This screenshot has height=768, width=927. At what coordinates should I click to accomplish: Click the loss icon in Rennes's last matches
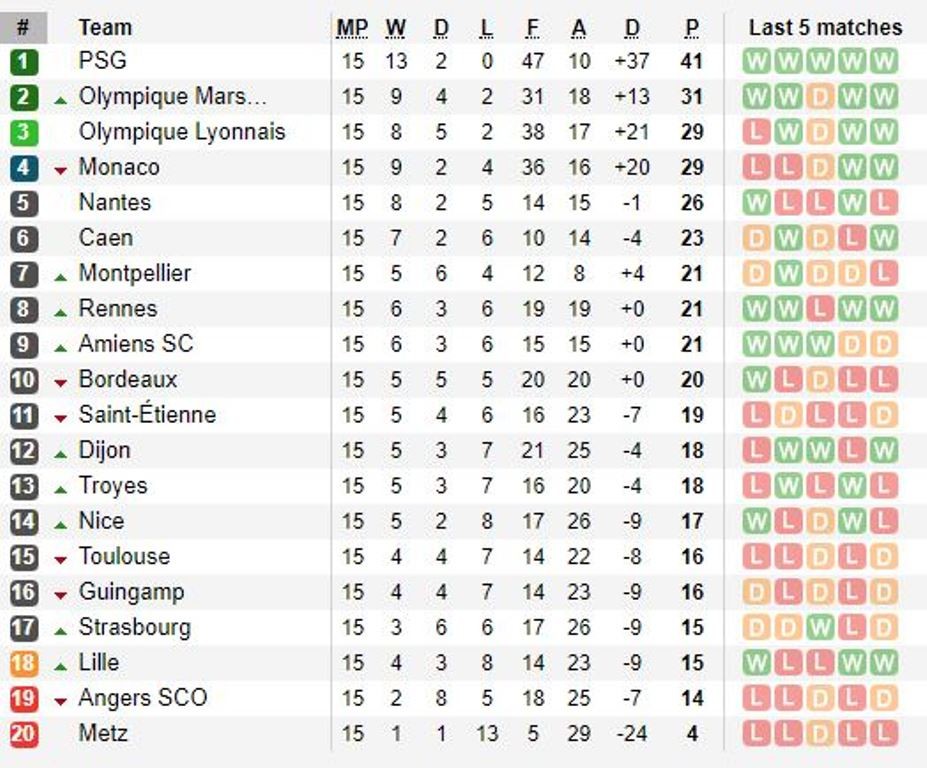820,309
